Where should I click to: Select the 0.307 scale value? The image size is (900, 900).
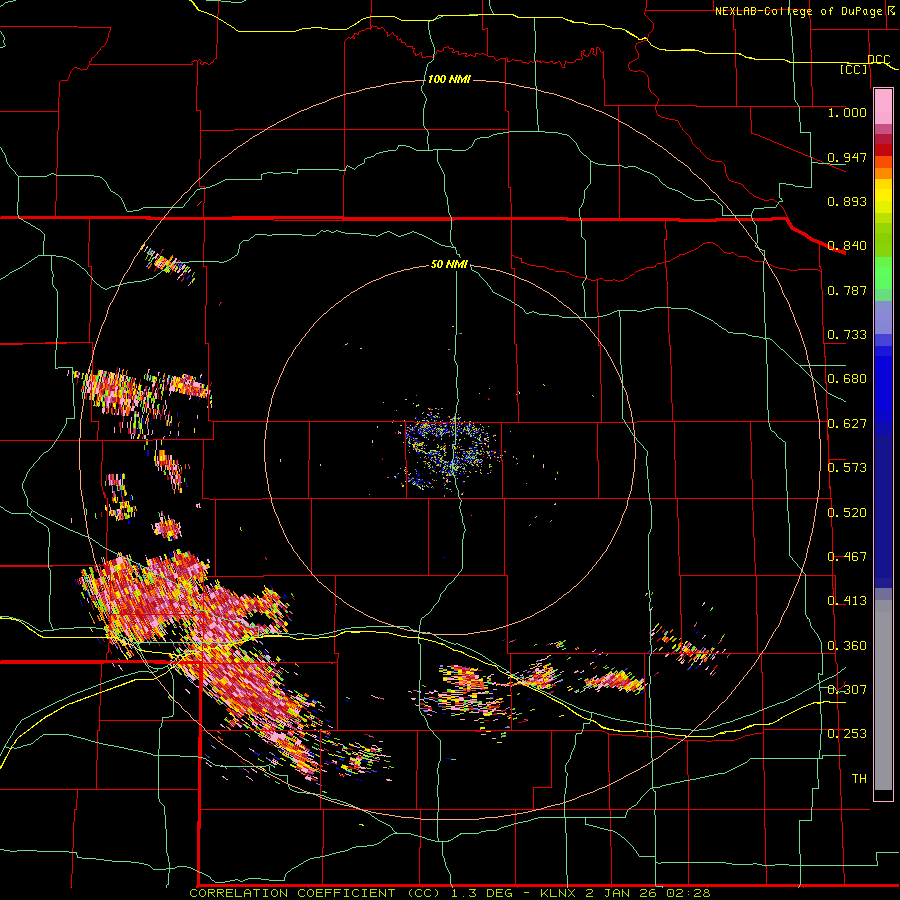click(x=847, y=690)
